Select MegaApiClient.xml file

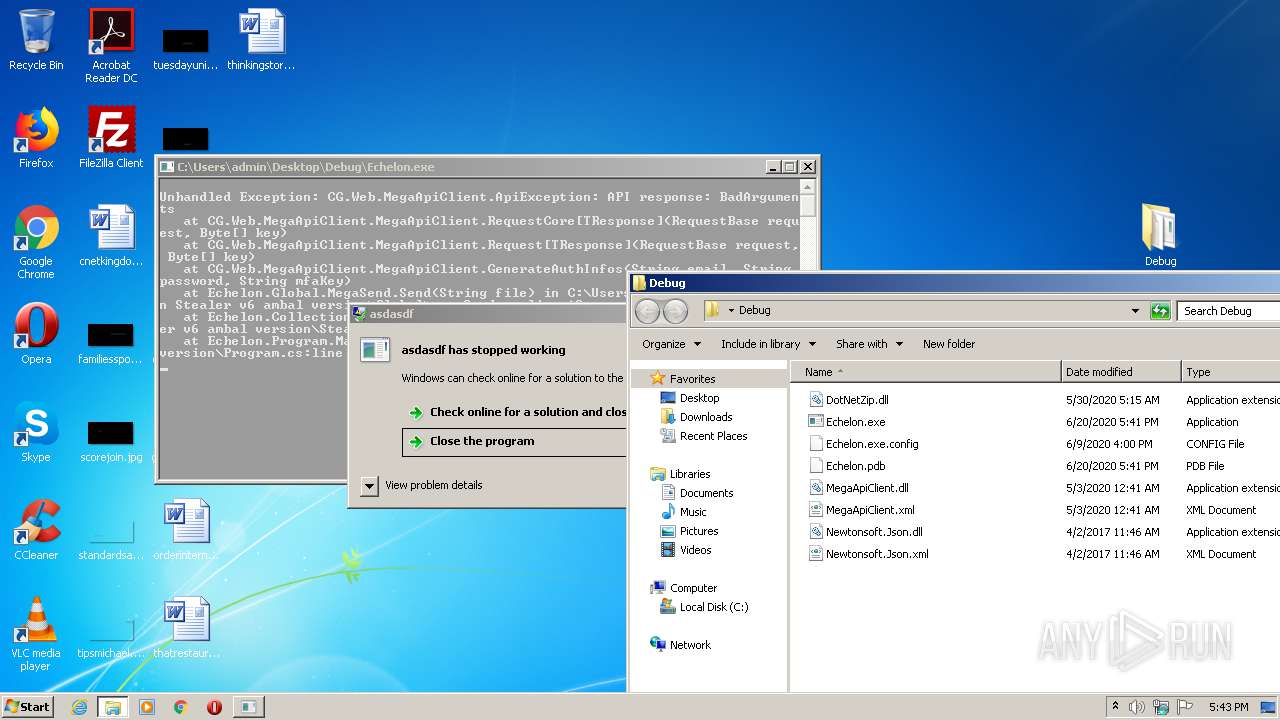tap(870, 510)
